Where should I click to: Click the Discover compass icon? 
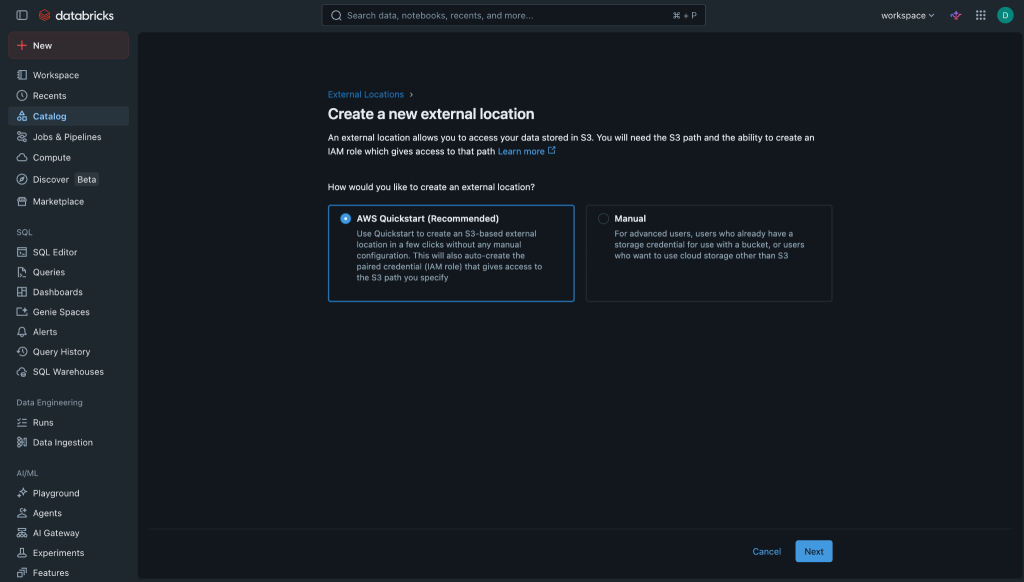(x=22, y=179)
